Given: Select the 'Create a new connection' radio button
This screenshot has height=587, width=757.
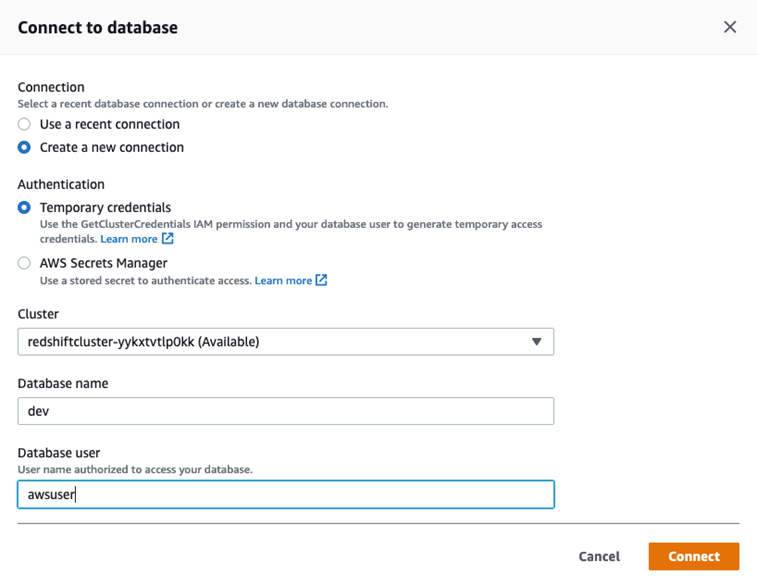Looking at the screenshot, I should (x=24, y=148).
